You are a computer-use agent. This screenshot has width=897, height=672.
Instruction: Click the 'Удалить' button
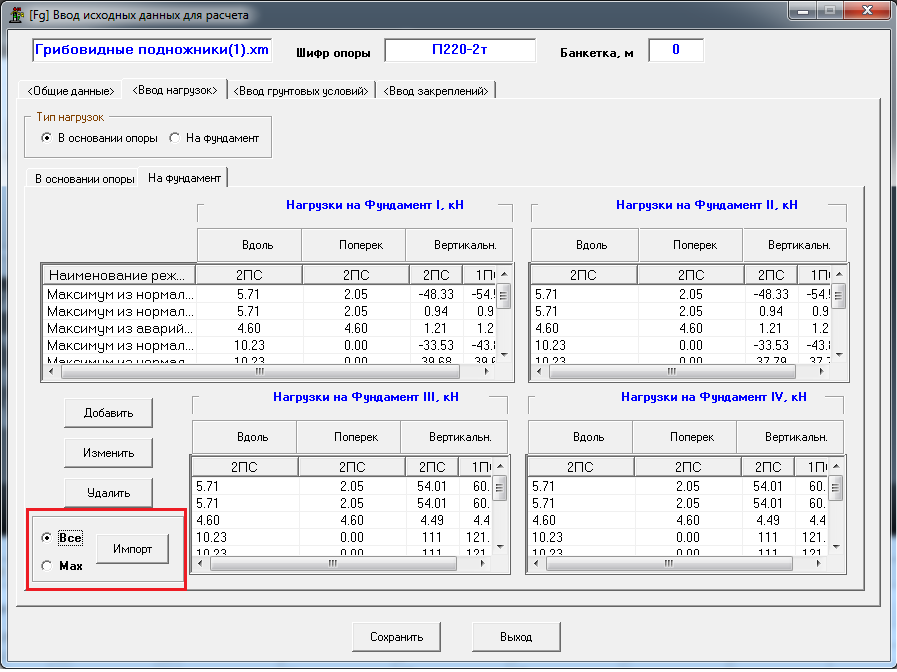tap(109, 493)
